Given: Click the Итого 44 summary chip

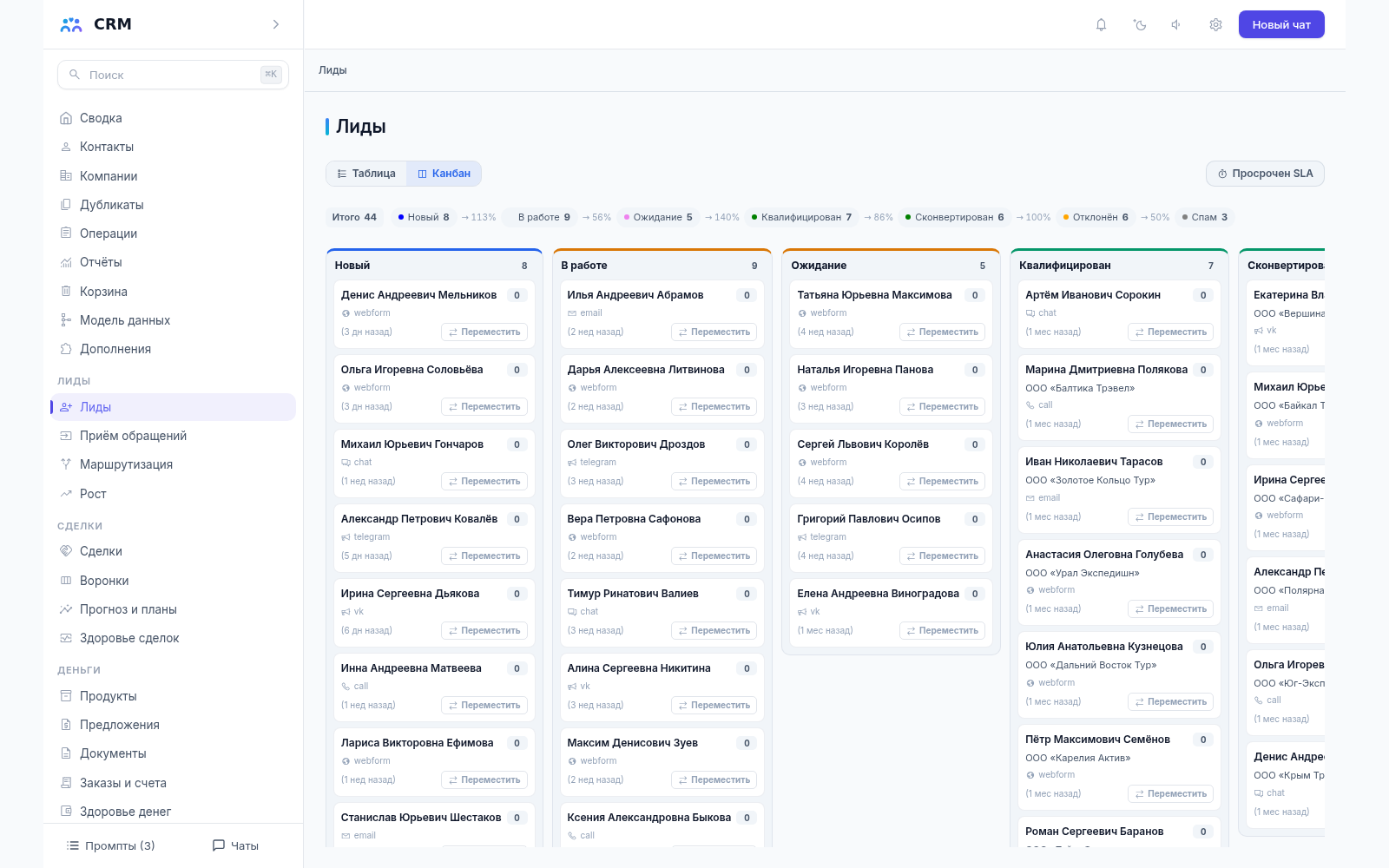Looking at the screenshot, I should [354, 217].
